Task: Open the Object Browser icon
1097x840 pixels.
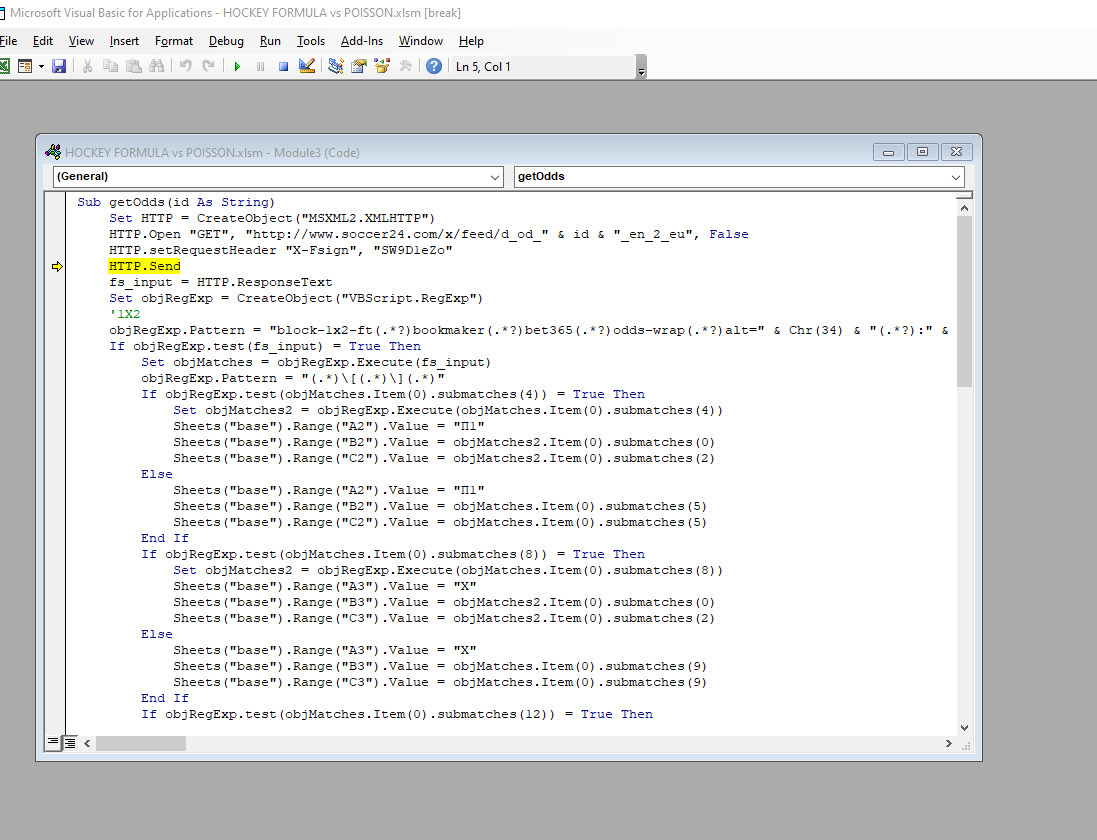Action: pos(381,67)
